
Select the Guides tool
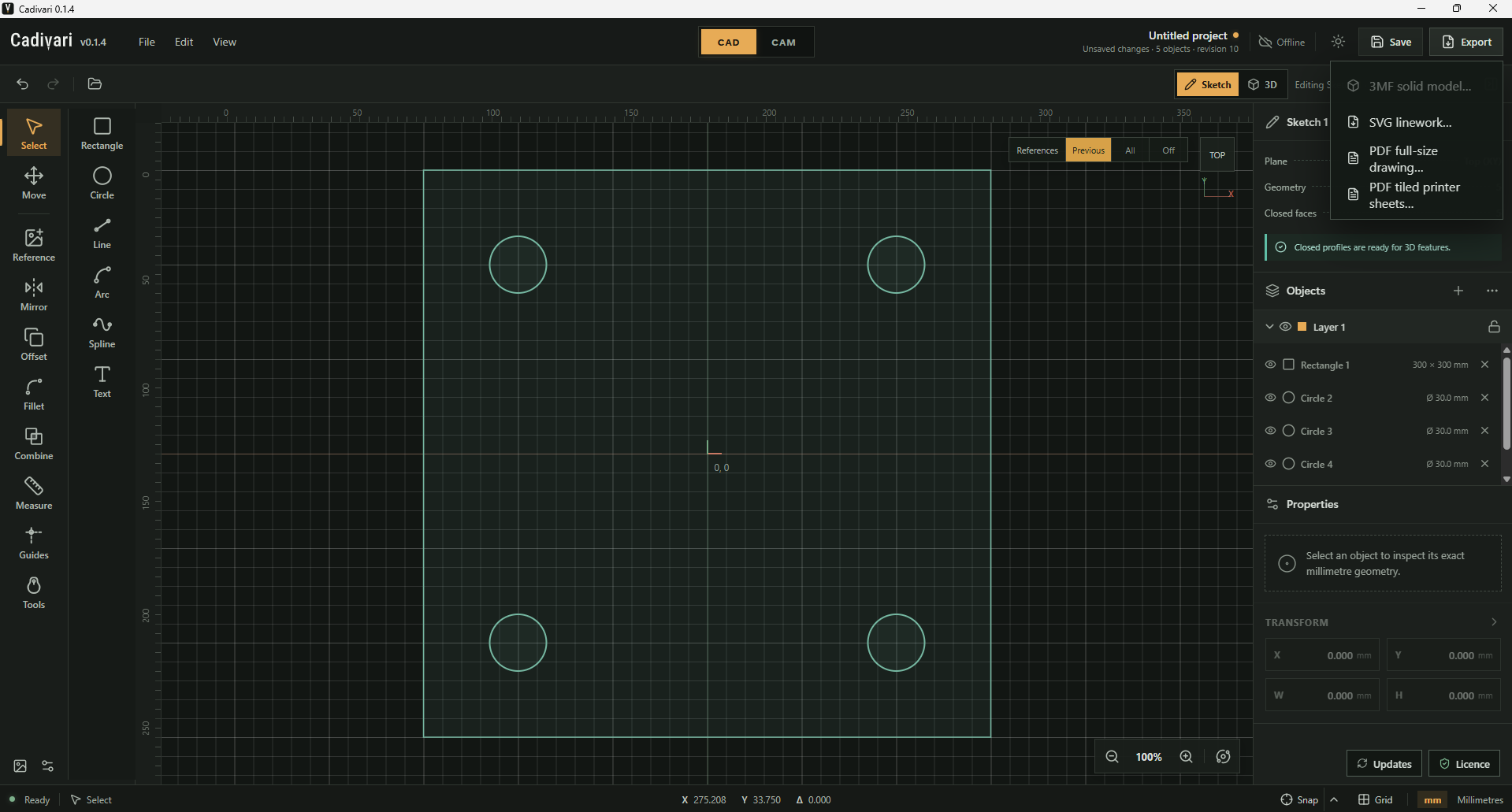(34, 543)
